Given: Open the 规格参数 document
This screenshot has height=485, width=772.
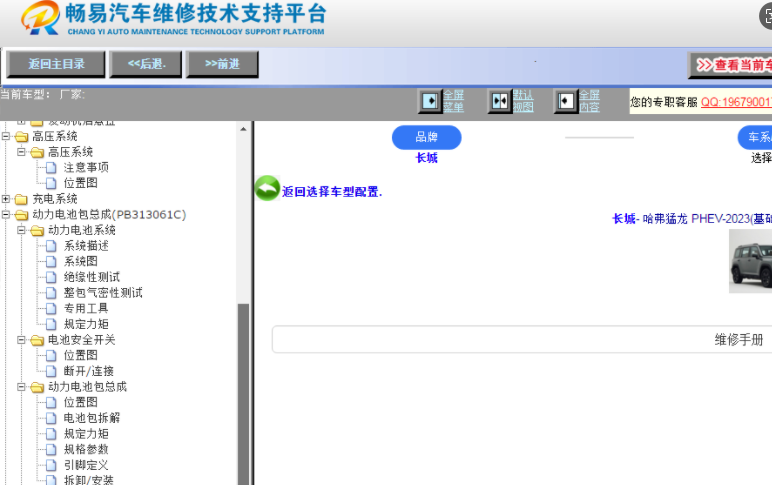Looking at the screenshot, I should click(x=86, y=450).
